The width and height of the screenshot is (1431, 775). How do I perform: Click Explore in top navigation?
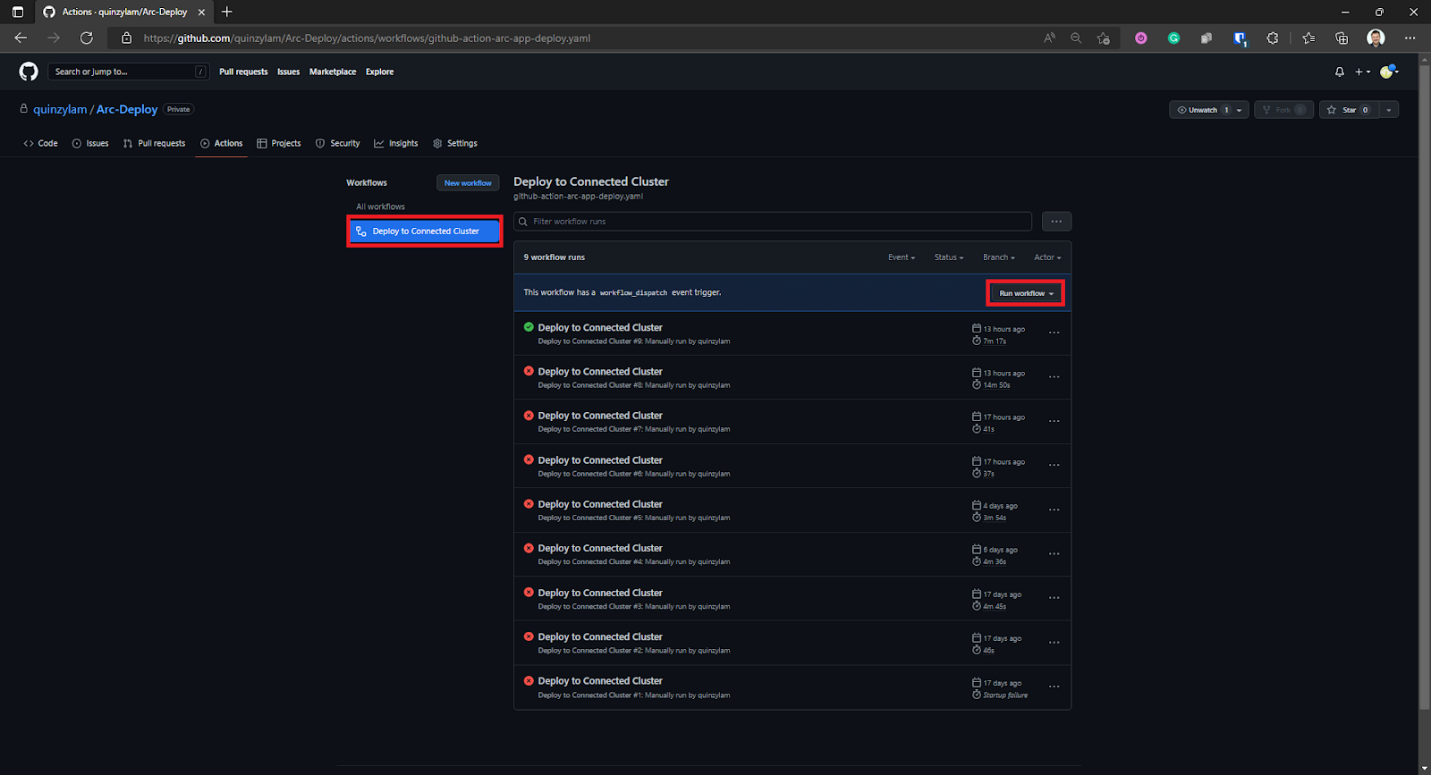click(380, 72)
